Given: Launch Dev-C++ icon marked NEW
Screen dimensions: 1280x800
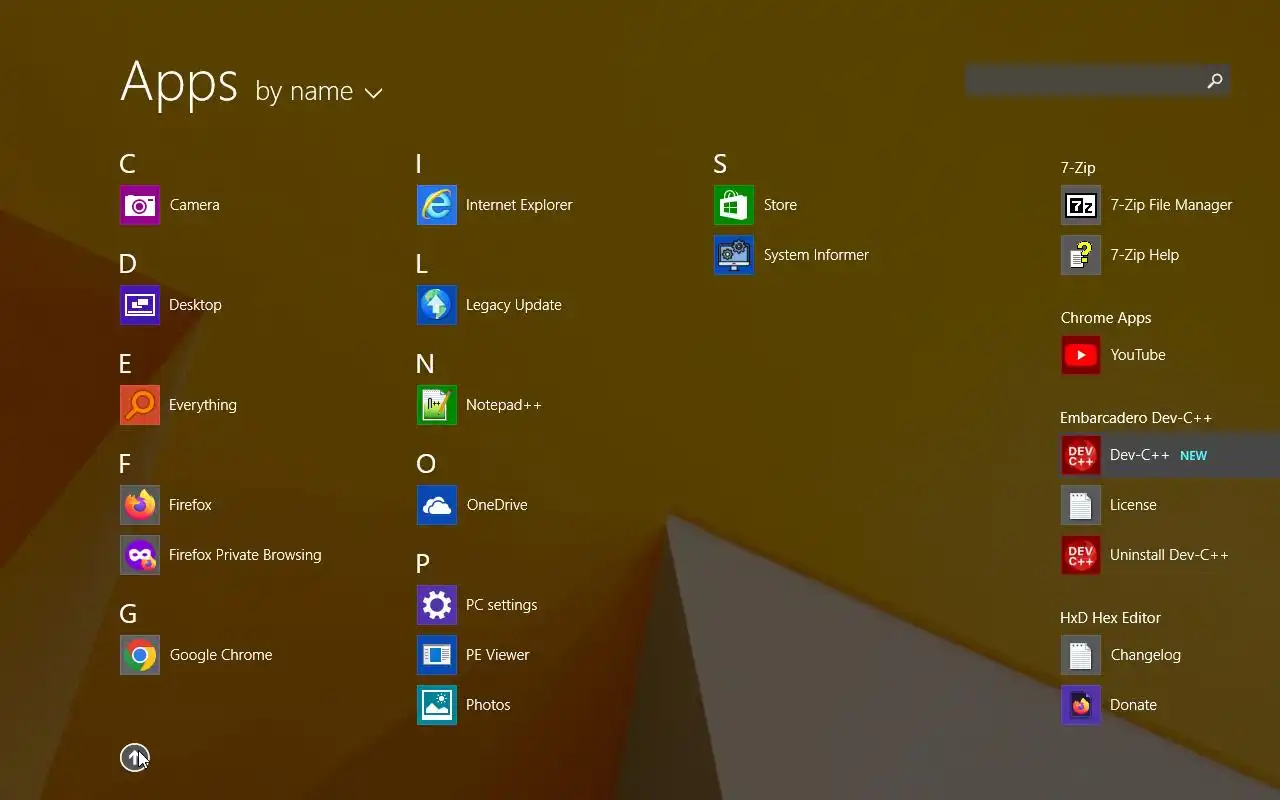Looking at the screenshot, I should [1081, 455].
